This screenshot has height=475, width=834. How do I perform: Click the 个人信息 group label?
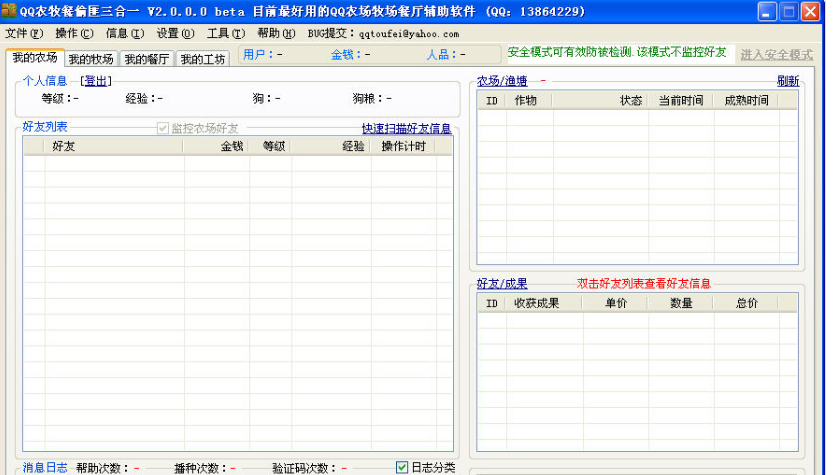(45, 81)
